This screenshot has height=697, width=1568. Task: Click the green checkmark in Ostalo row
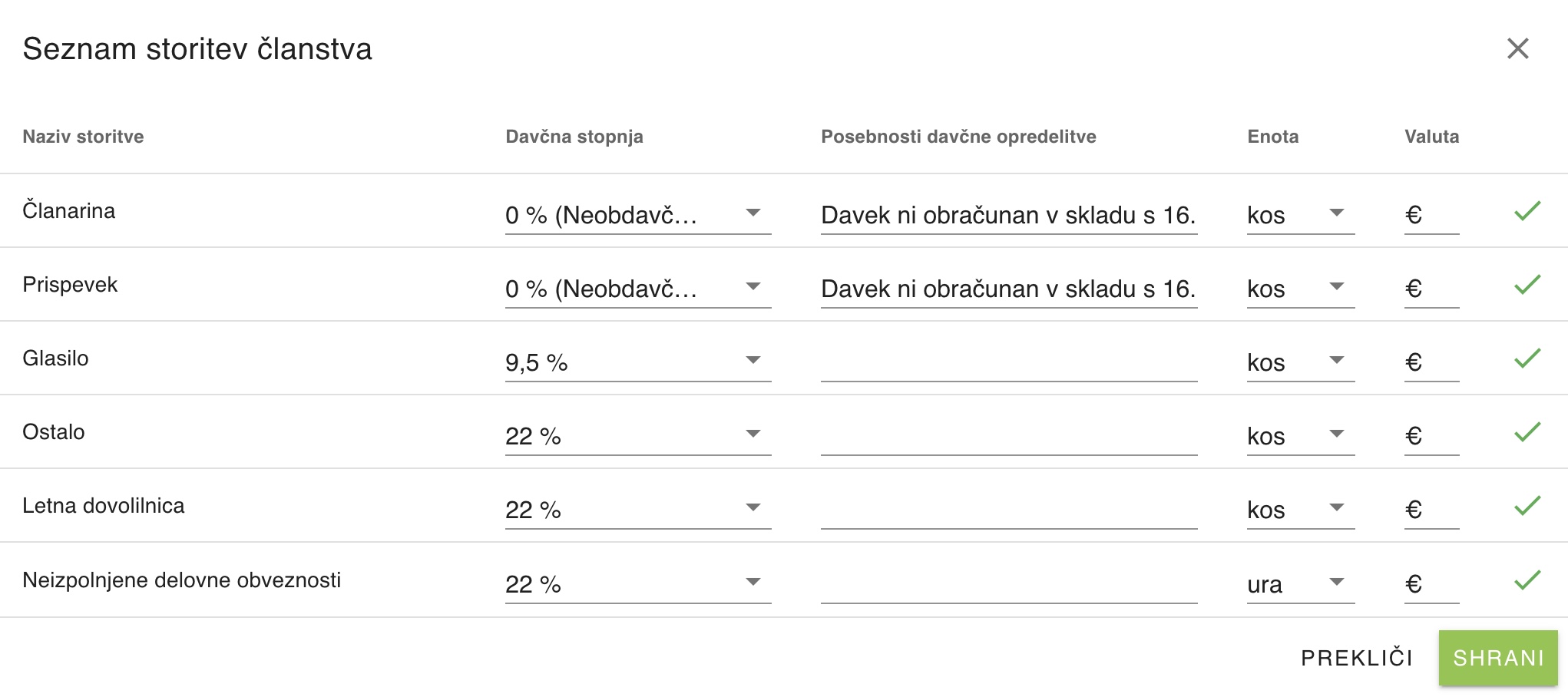pyautogui.click(x=1527, y=432)
